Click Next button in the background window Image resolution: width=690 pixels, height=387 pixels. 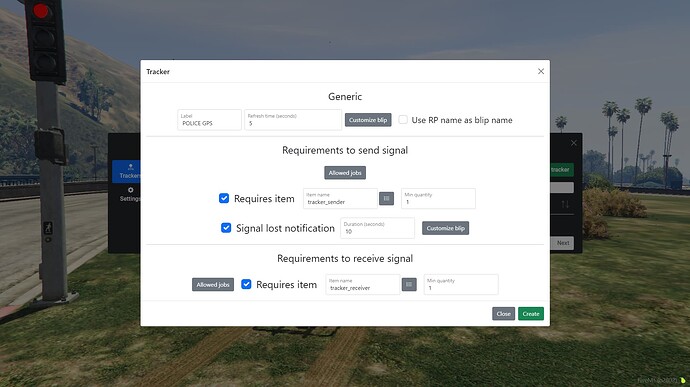coord(562,243)
